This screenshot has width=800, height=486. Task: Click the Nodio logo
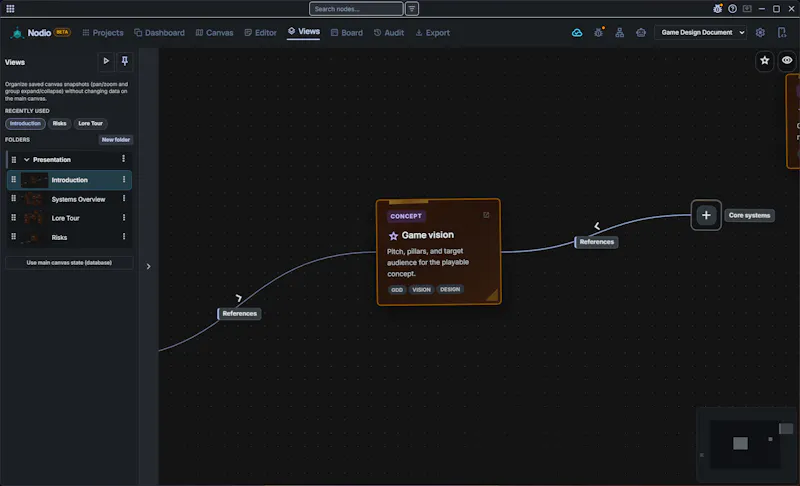pyautogui.click(x=17, y=33)
